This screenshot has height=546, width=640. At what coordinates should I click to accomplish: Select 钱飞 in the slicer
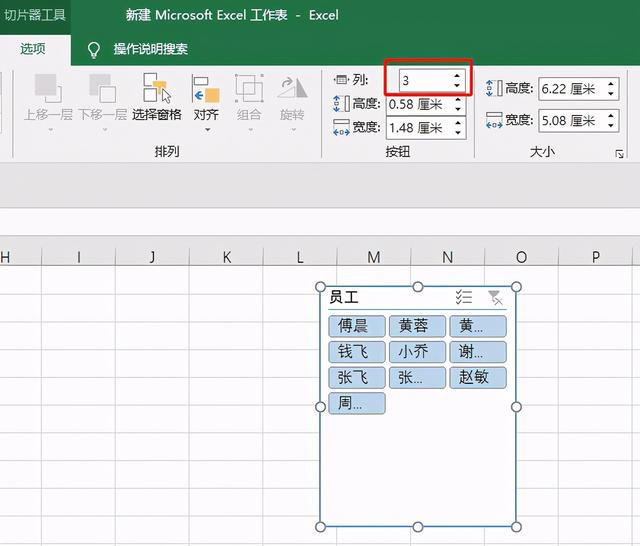(x=357, y=351)
